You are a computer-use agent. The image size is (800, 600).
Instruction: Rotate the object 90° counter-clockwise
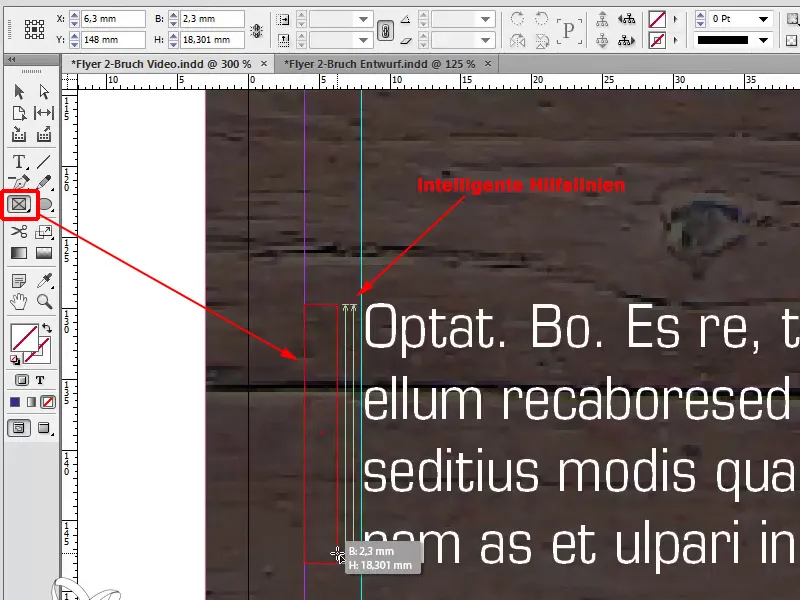(x=541, y=19)
